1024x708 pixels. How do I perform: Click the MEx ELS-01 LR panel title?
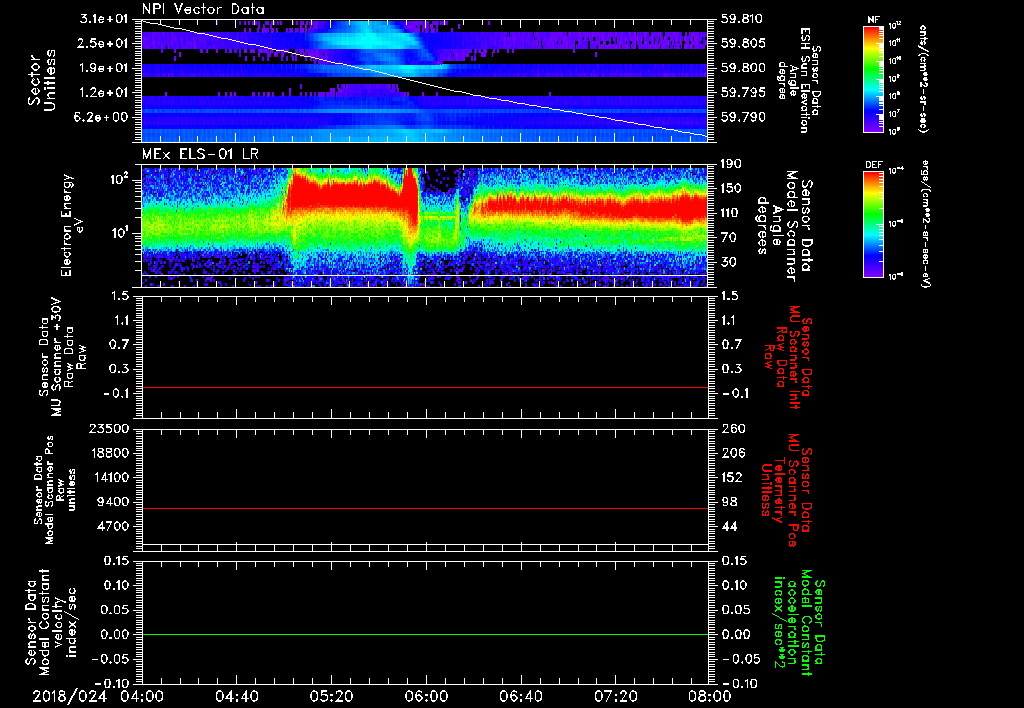coord(199,155)
